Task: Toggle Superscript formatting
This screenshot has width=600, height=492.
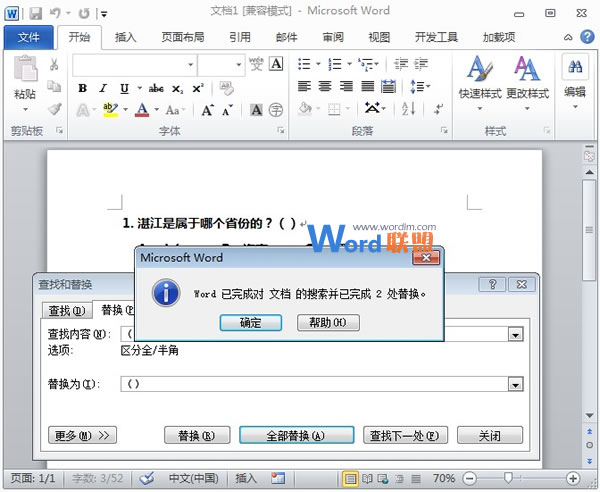Action: (x=198, y=88)
